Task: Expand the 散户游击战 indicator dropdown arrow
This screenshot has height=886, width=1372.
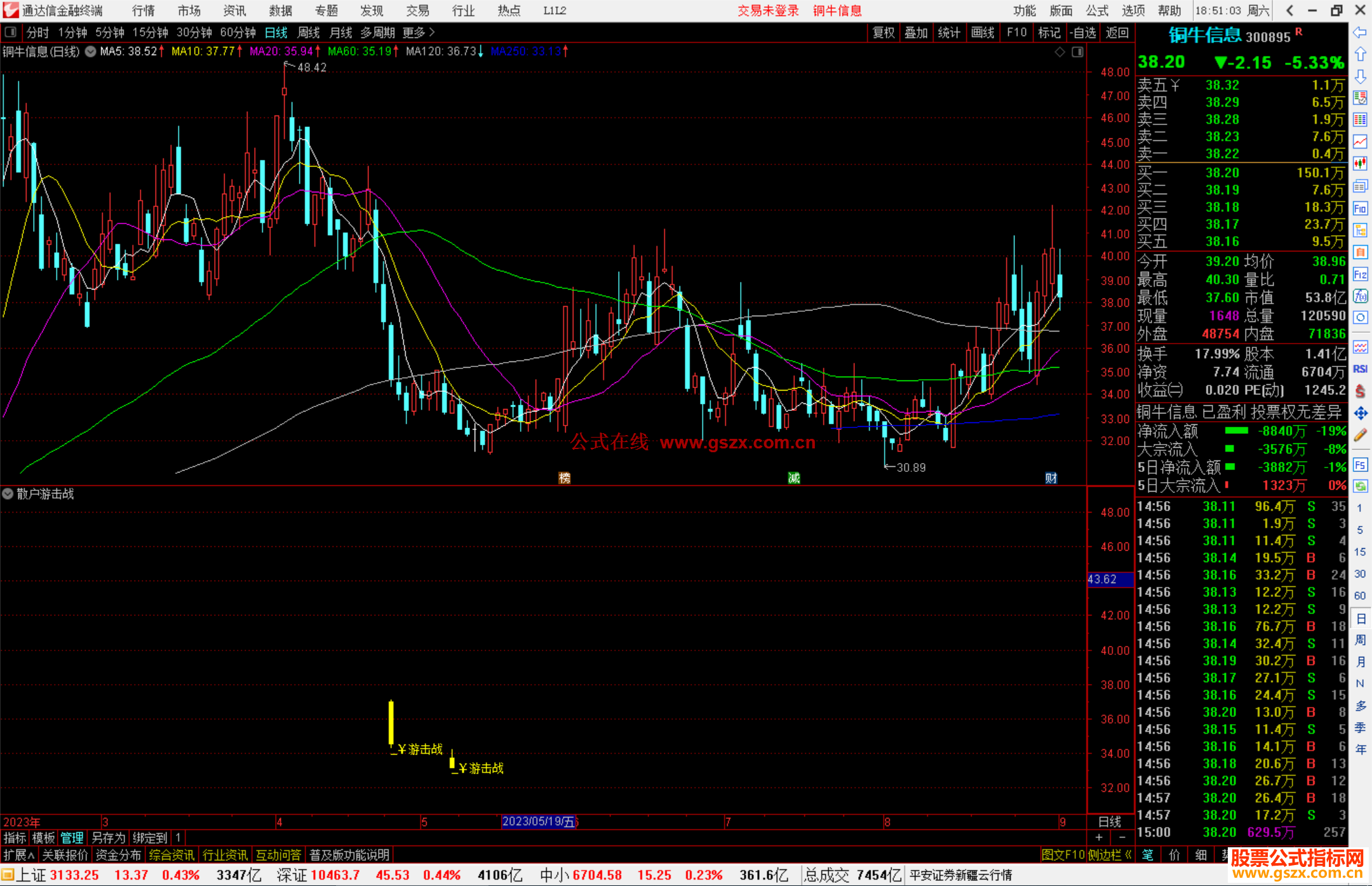Action: click(8, 493)
